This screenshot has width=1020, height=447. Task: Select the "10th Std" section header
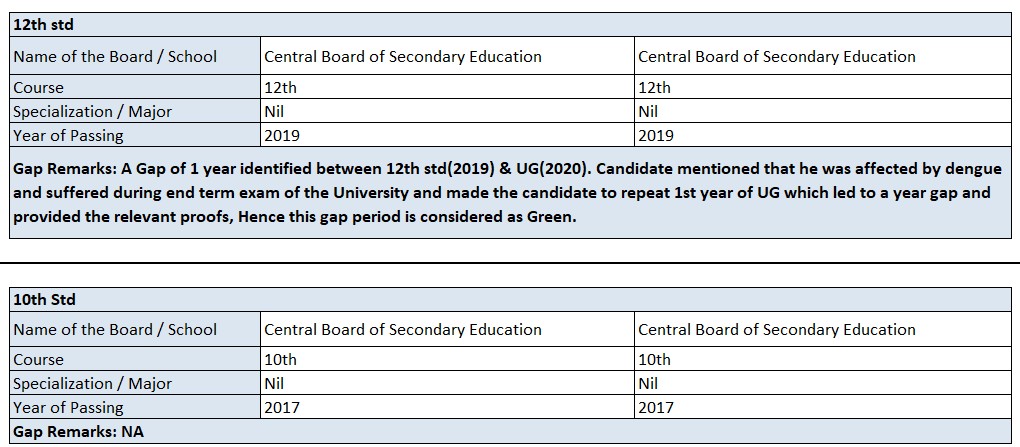tap(44, 299)
